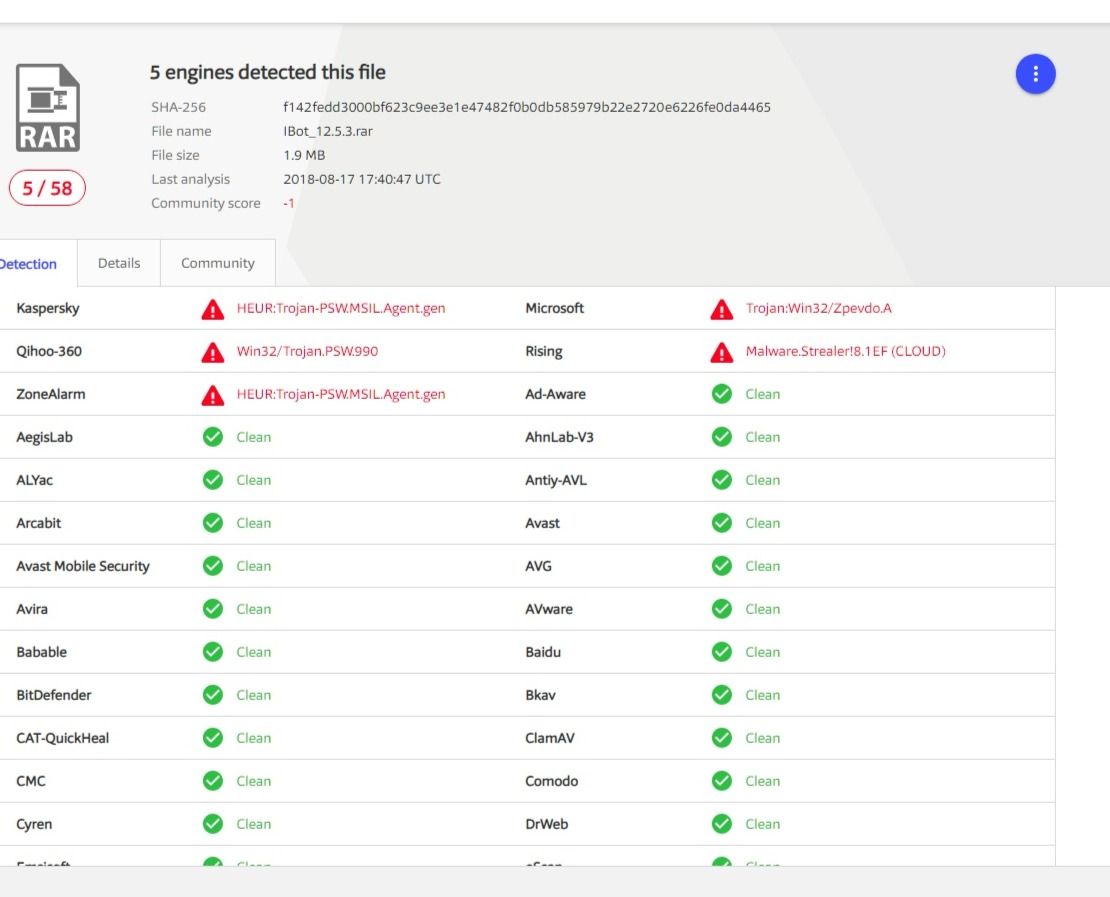
Task: Click the Cyren engine name
Action: point(34,825)
